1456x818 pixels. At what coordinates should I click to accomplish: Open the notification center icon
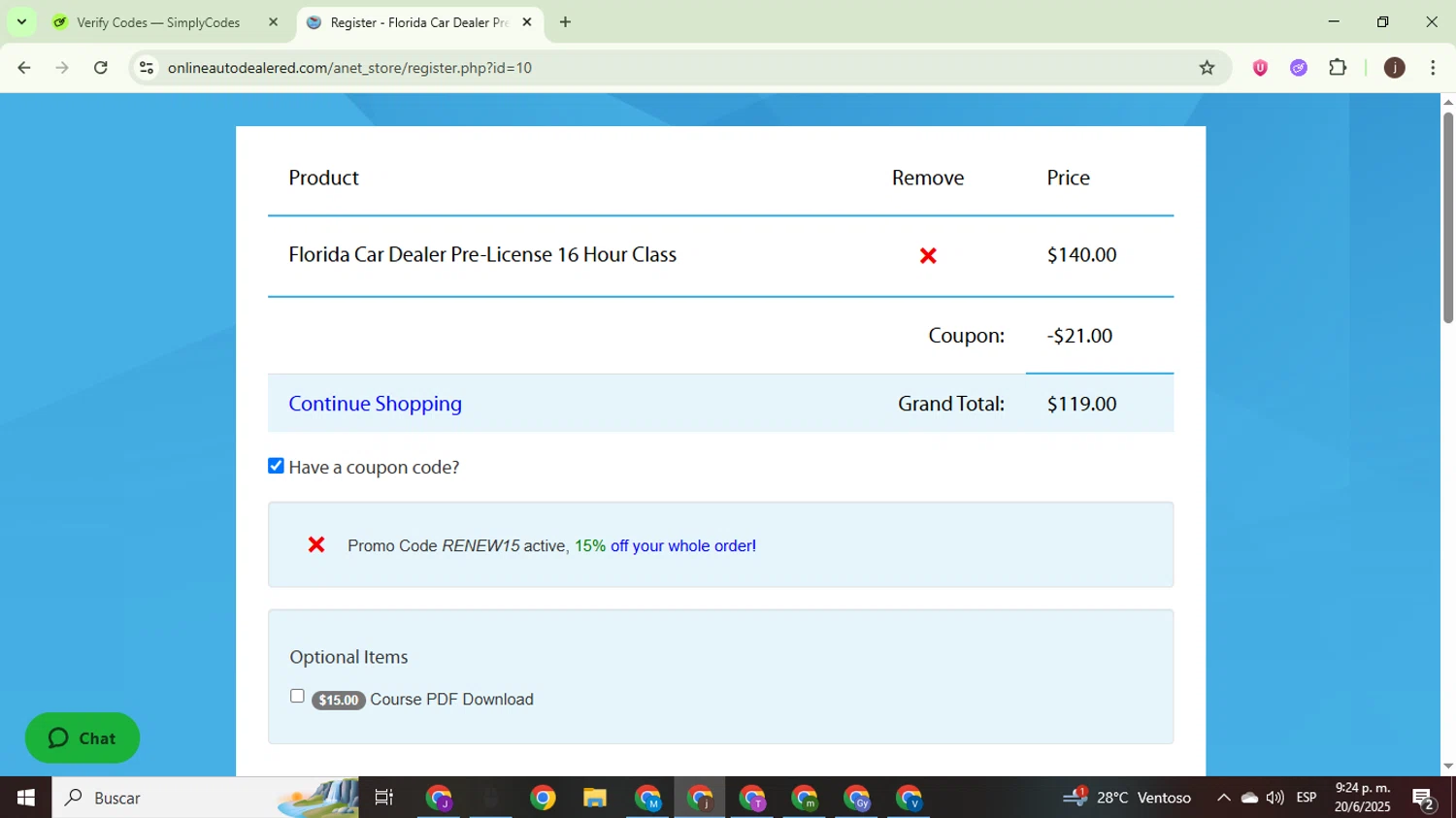pyautogui.click(x=1424, y=799)
